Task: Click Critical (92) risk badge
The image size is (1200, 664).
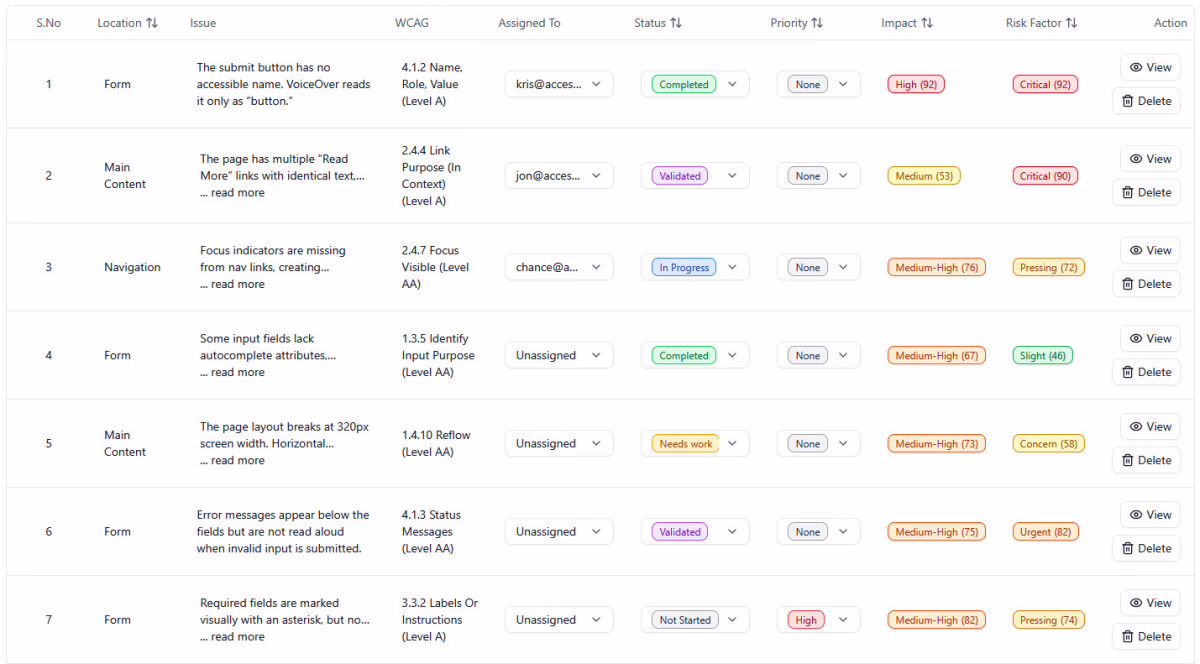Action: [x=1045, y=85]
